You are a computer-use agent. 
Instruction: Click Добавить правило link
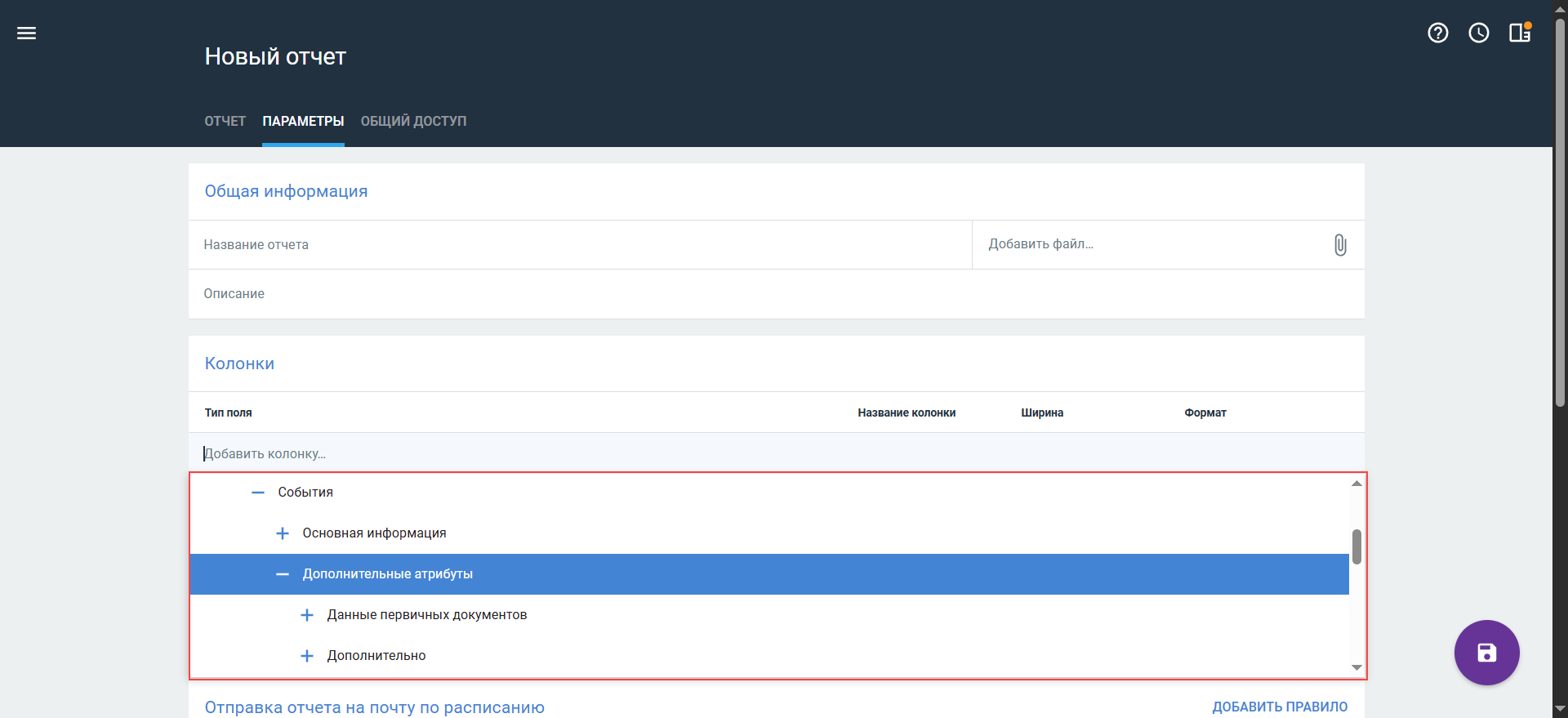[1279, 707]
